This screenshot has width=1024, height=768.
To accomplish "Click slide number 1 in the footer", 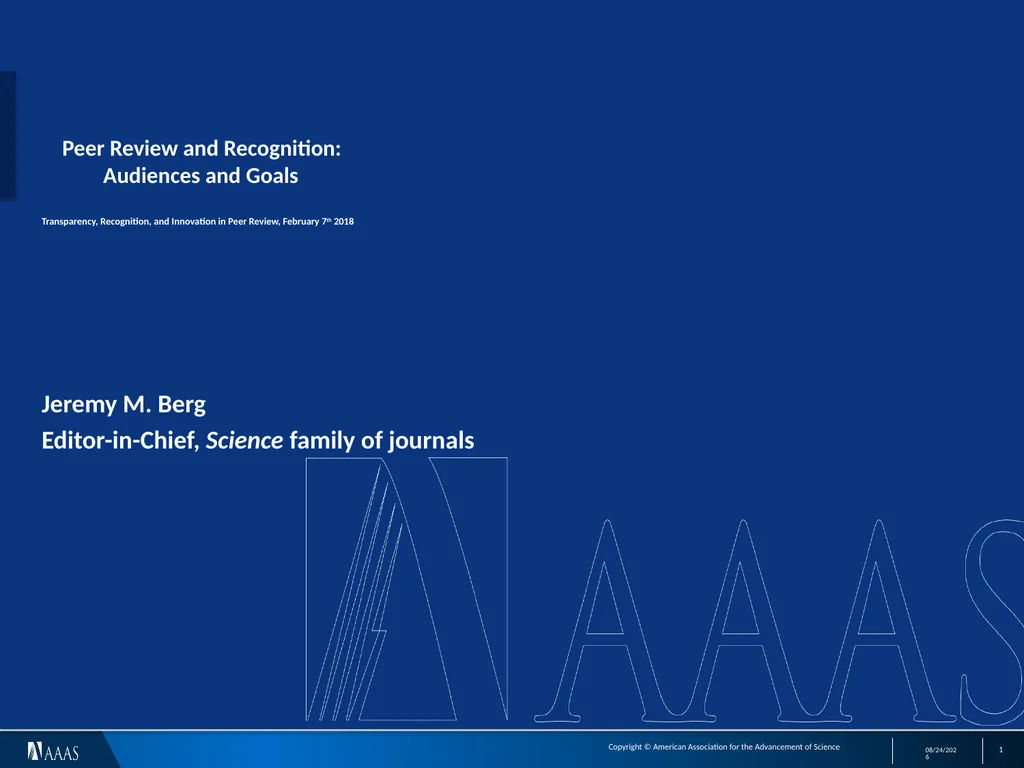I will point(1000,750).
